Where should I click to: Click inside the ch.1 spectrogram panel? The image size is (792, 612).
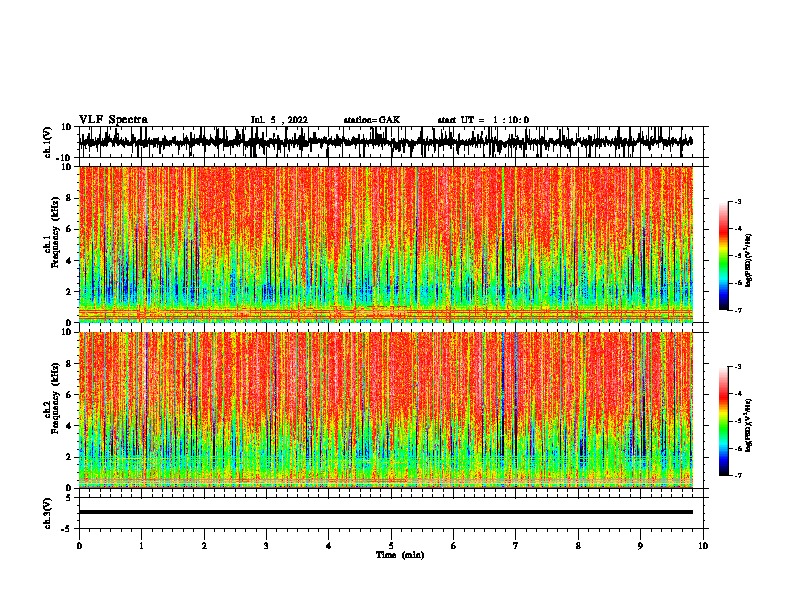point(386,244)
